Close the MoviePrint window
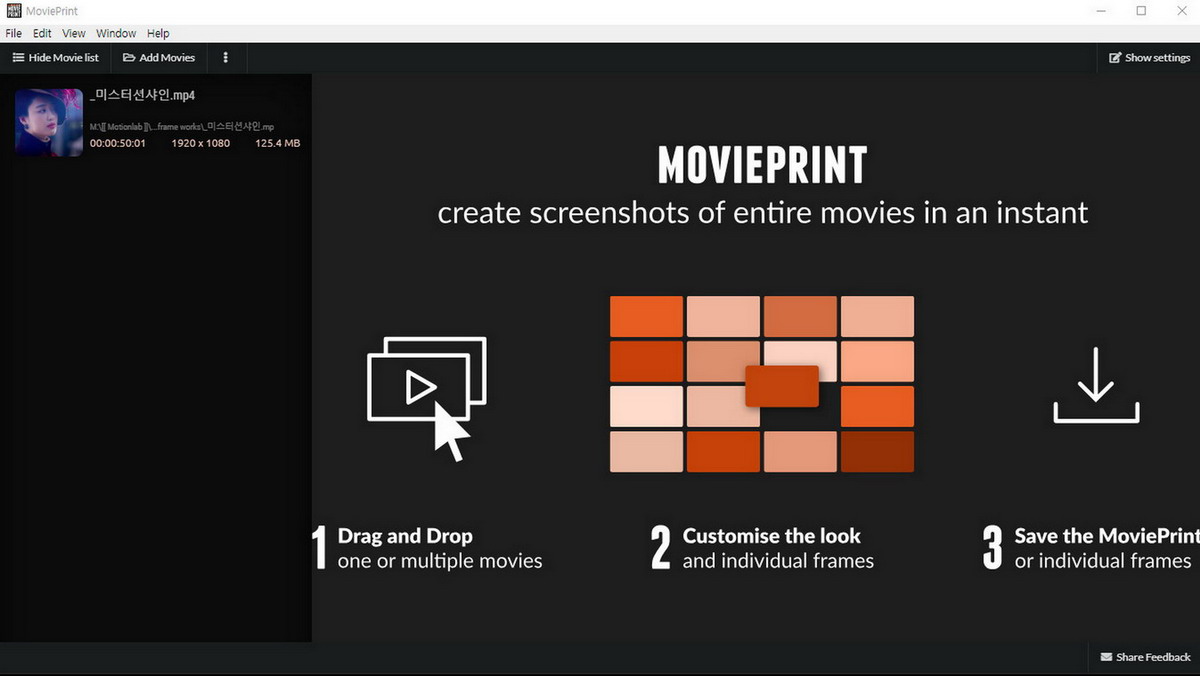The height and width of the screenshot is (676, 1200). 1182,11
